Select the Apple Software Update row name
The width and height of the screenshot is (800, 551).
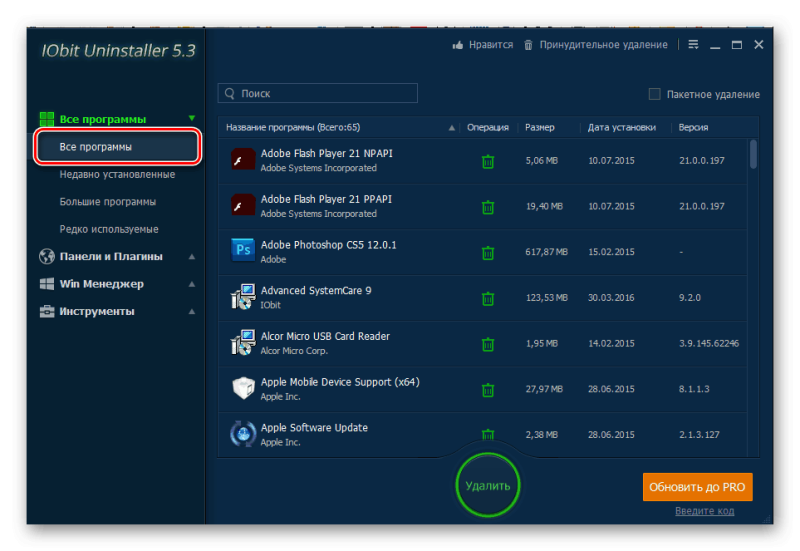click(314, 428)
